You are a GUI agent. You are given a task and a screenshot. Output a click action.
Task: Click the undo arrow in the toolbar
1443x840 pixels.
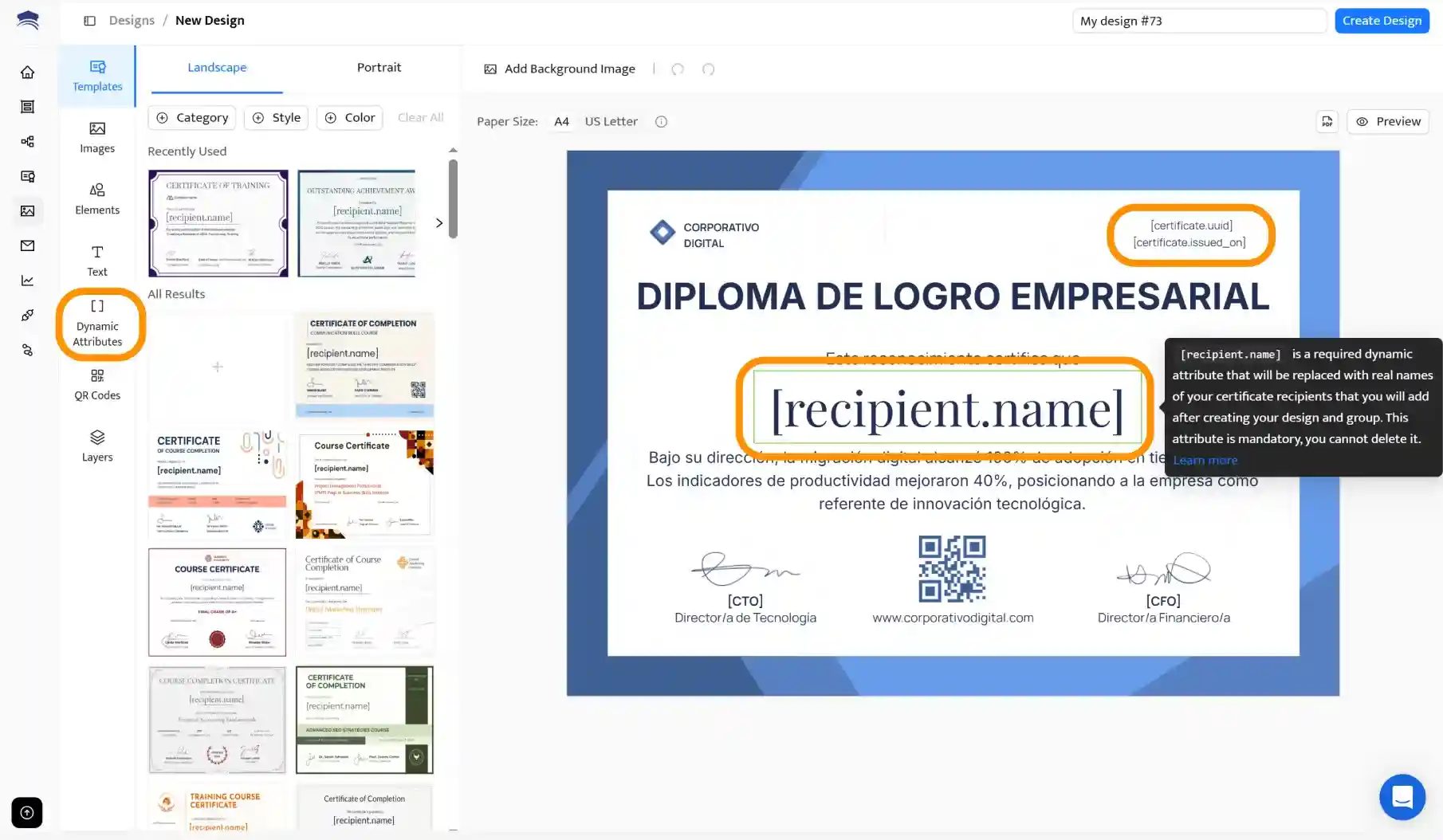(677, 69)
